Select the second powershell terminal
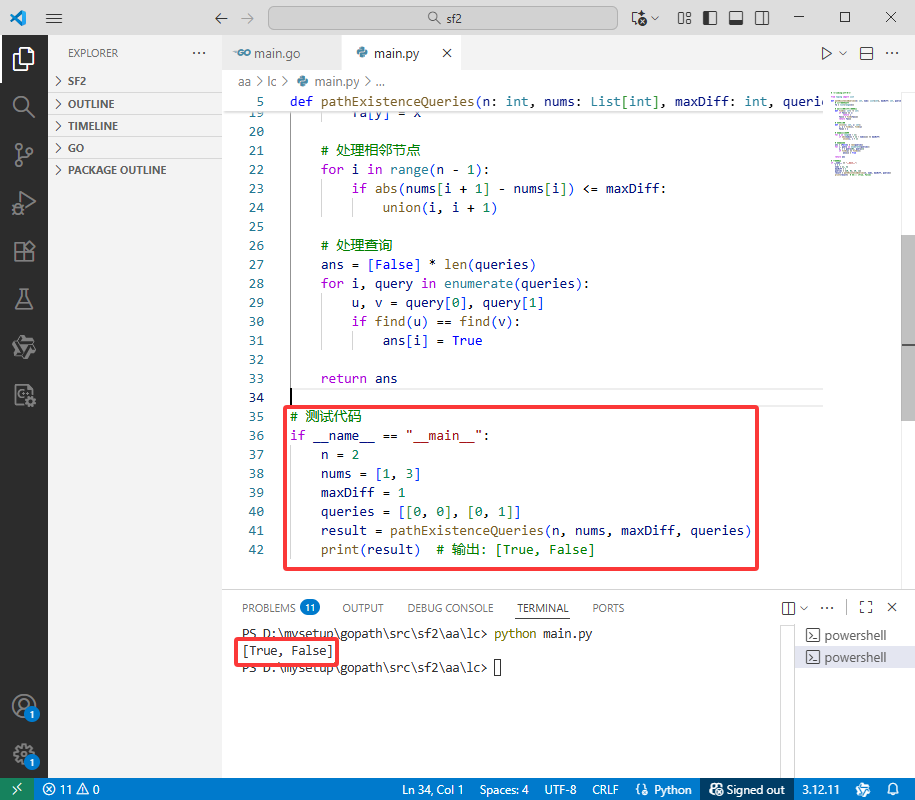 click(855, 658)
